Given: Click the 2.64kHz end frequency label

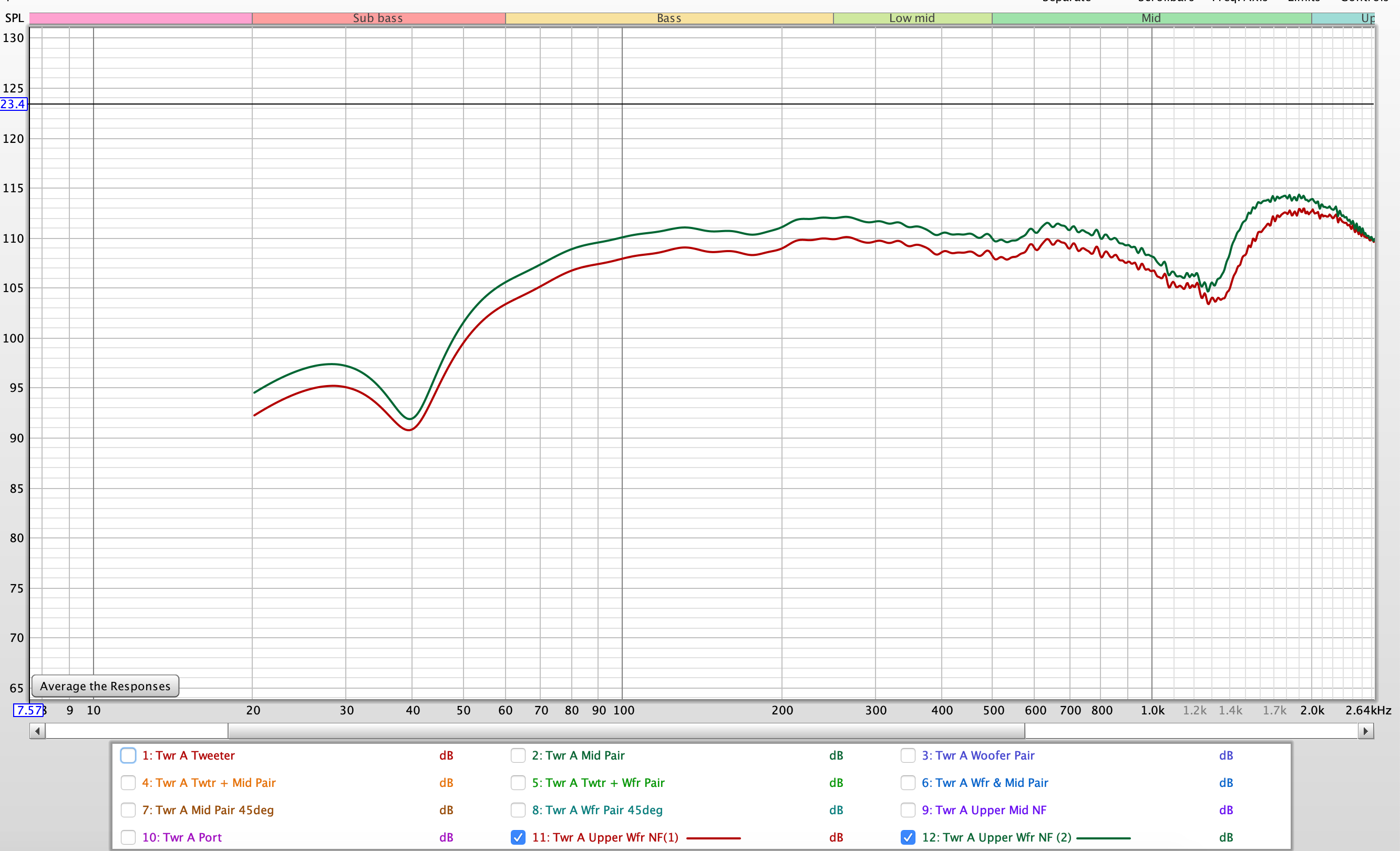Looking at the screenshot, I should click(1368, 710).
